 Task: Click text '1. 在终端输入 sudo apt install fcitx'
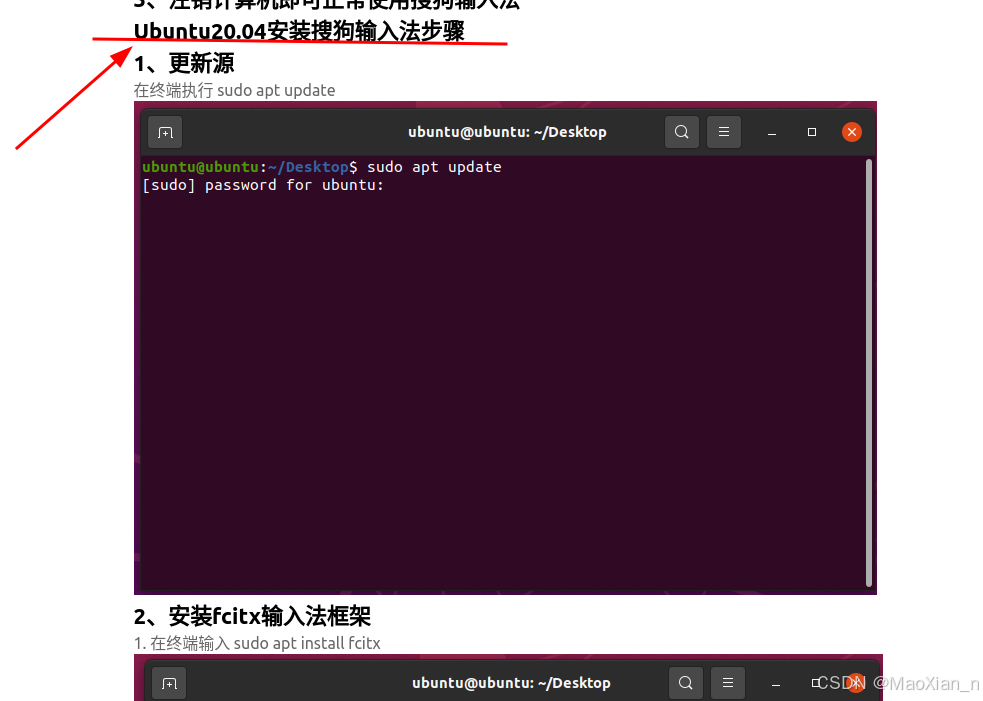(x=257, y=643)
